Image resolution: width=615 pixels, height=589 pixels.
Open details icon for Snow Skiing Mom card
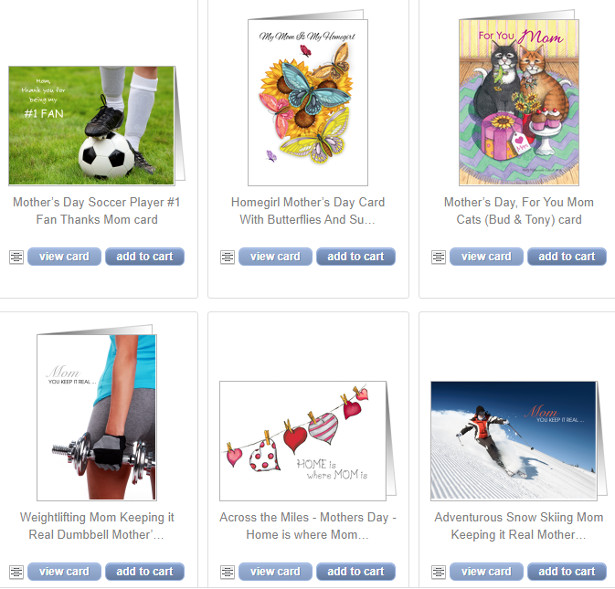click(x=439, y=572)
